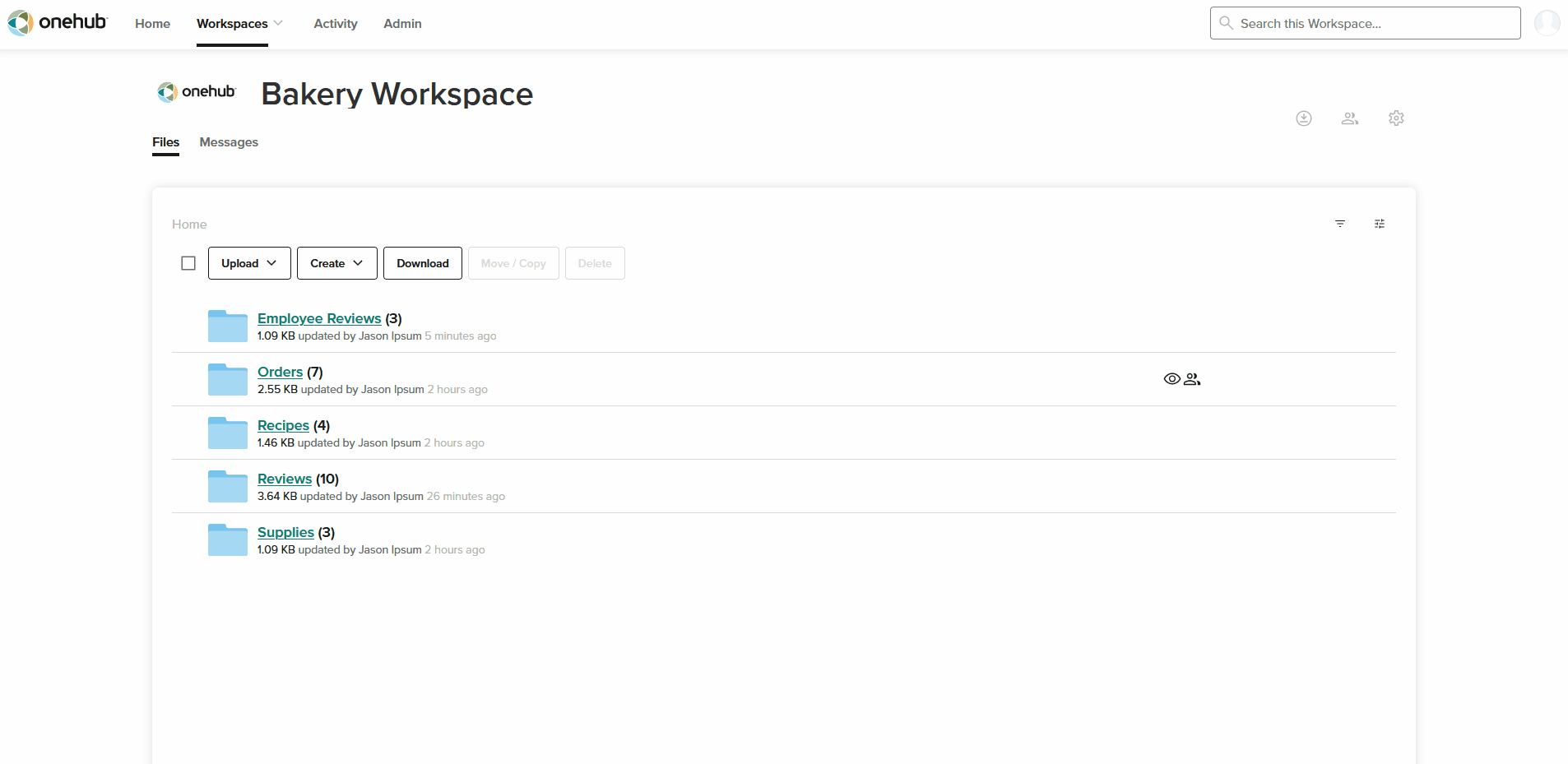The width and height of the screenshot is (1568, 764).
Task: Click the workspace download icon
Action: (x=1304, y=118)
